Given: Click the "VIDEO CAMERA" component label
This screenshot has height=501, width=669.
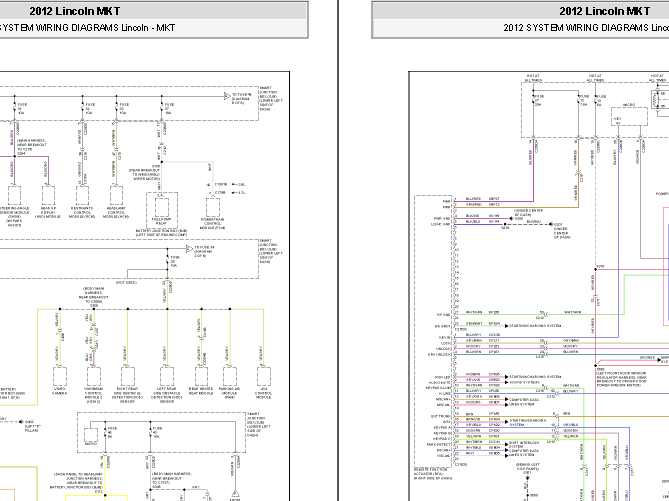Looking at the screenshot, I should [59, 391].
